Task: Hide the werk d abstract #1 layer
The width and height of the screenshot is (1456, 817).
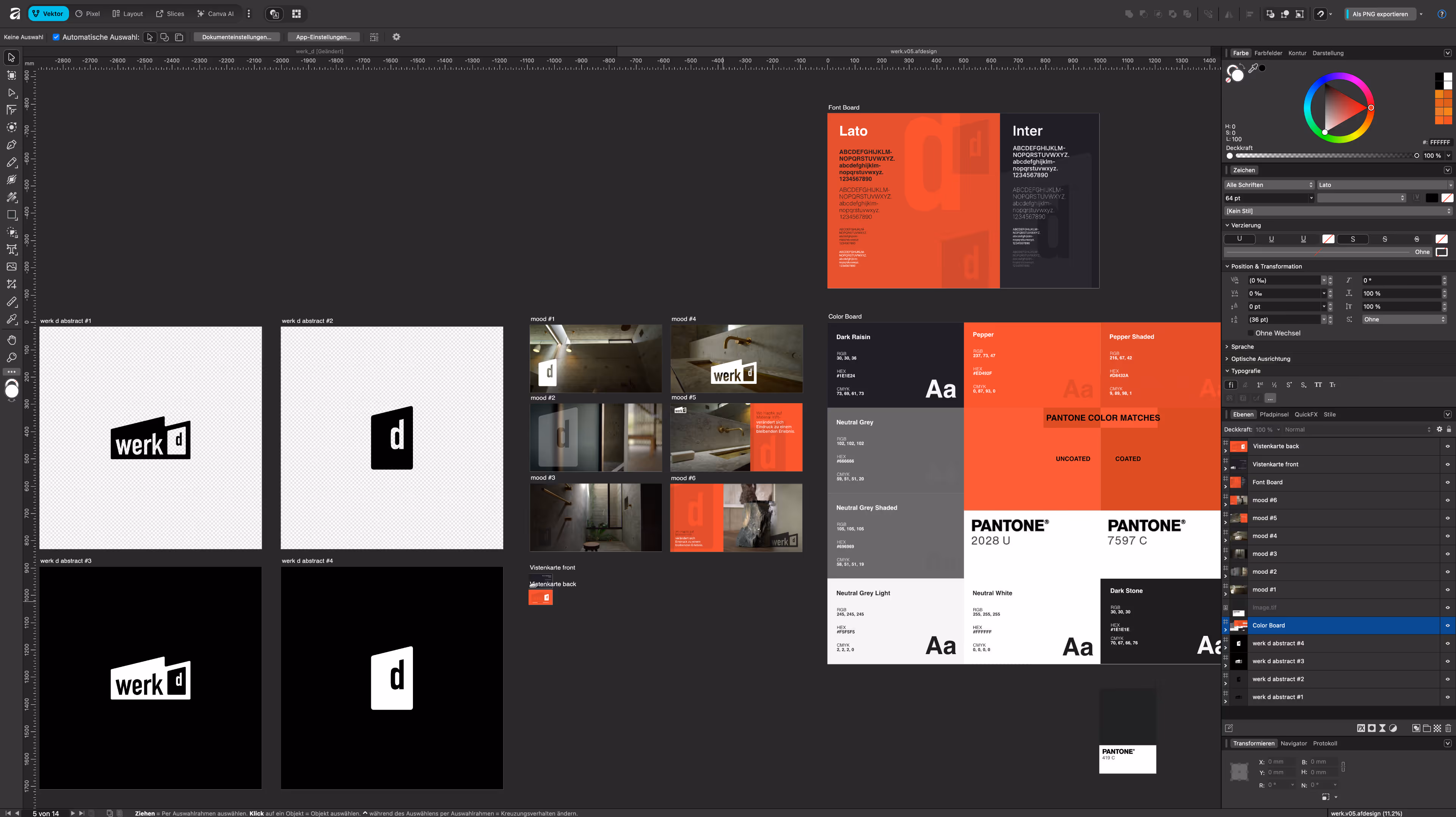Action: click(1448, 697)
